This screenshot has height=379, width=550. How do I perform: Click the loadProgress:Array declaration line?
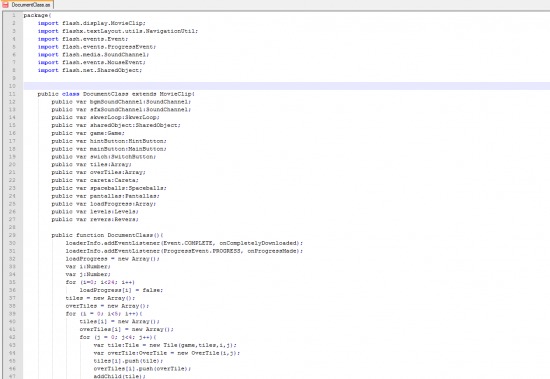click(104, 204)
